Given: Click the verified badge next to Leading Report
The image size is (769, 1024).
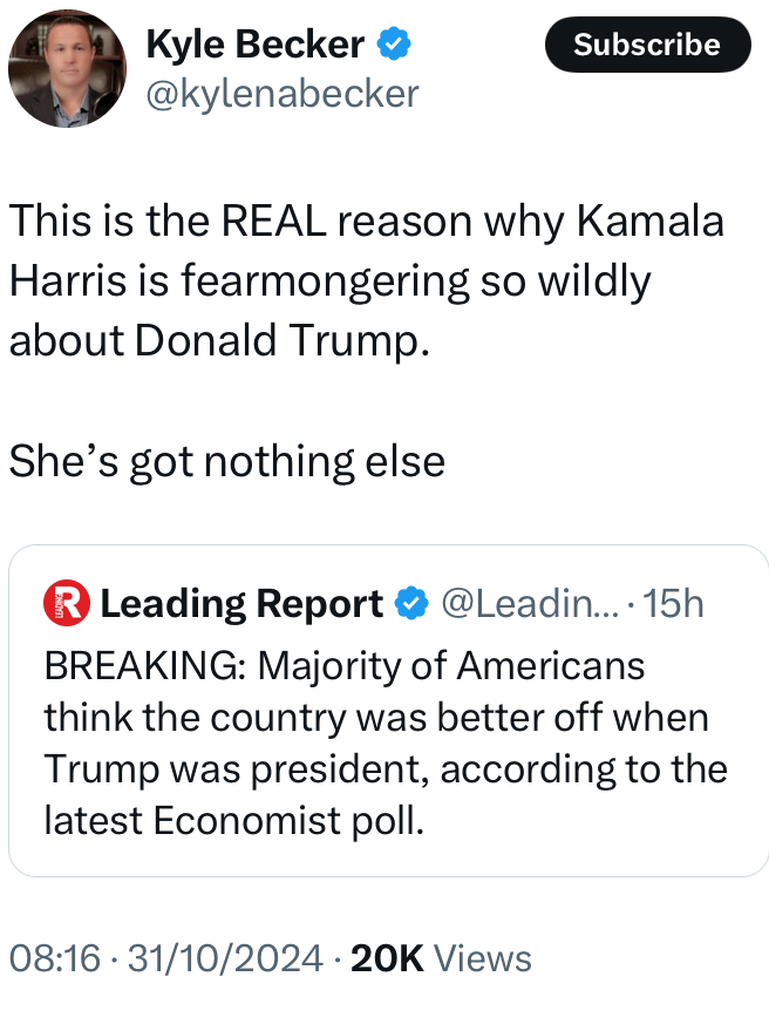Looking at the screenshot, I should (x=412, y=604).
